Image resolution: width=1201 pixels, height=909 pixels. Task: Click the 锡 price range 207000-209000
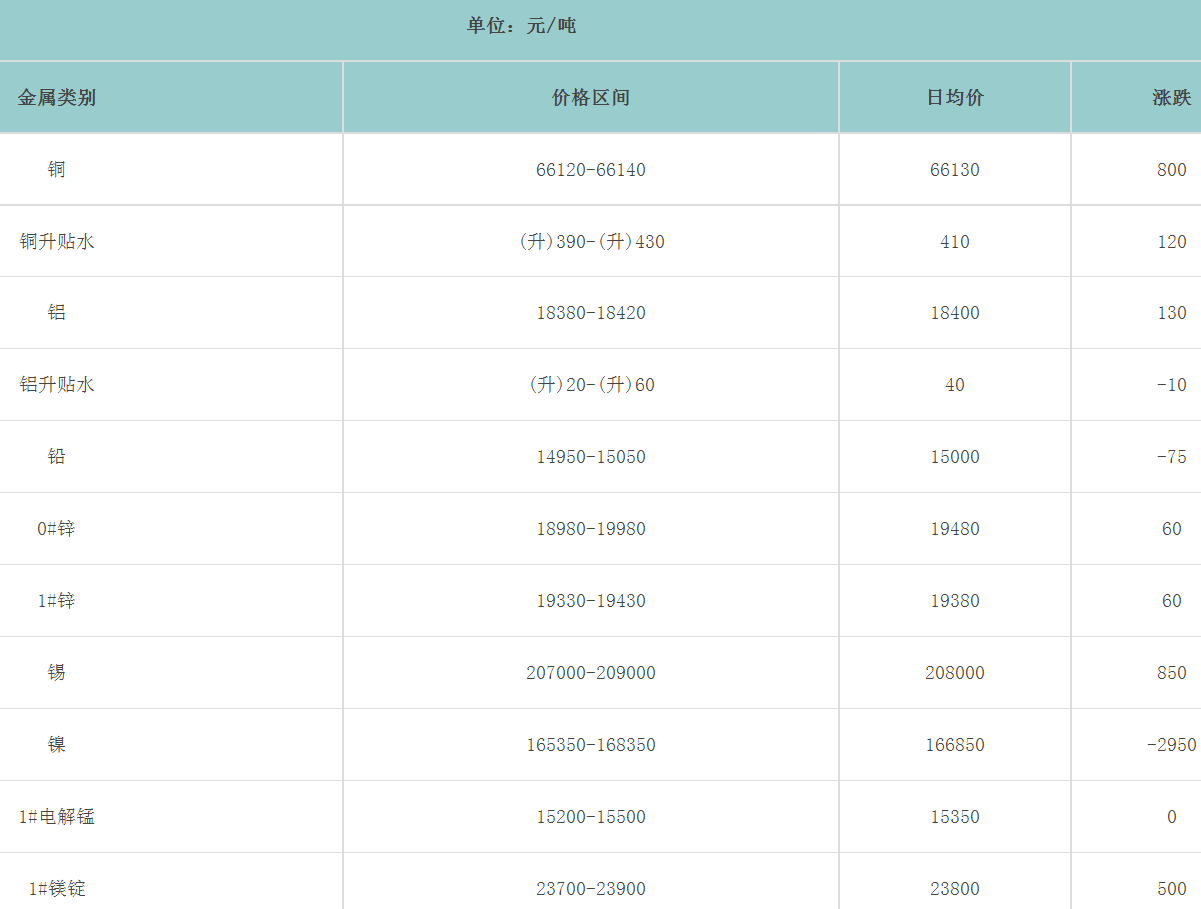[x=591, y=673]
